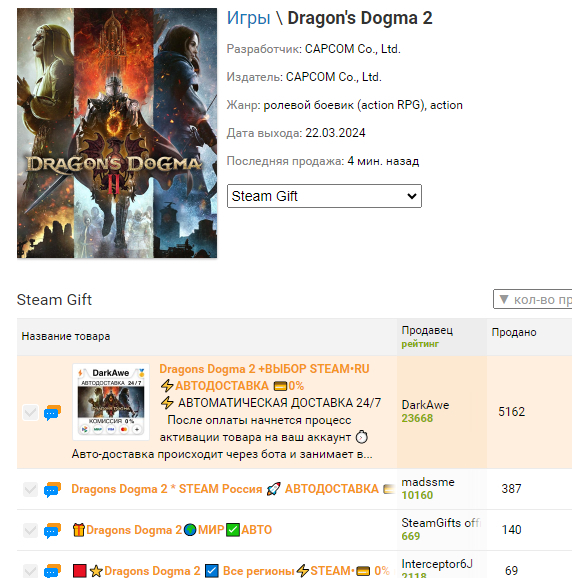Viewport: 572px width, 578px height.
Task: Open chat icon in Interceptor6J listing row
Action: point(52,571)
